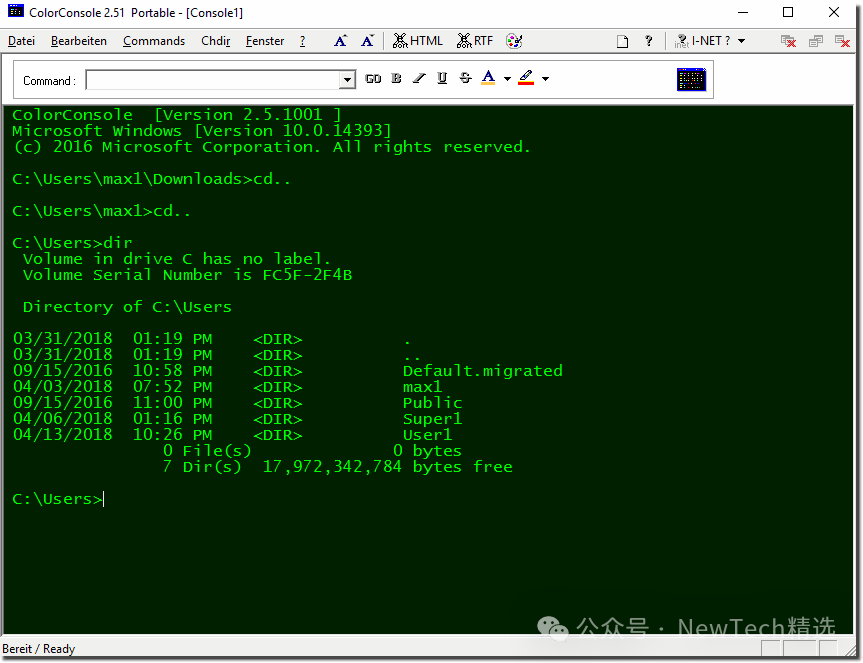Click the max1 directory entry
The width and height of the screenshot is (863, 663).
pyautogui.click(x=422, y=387)
